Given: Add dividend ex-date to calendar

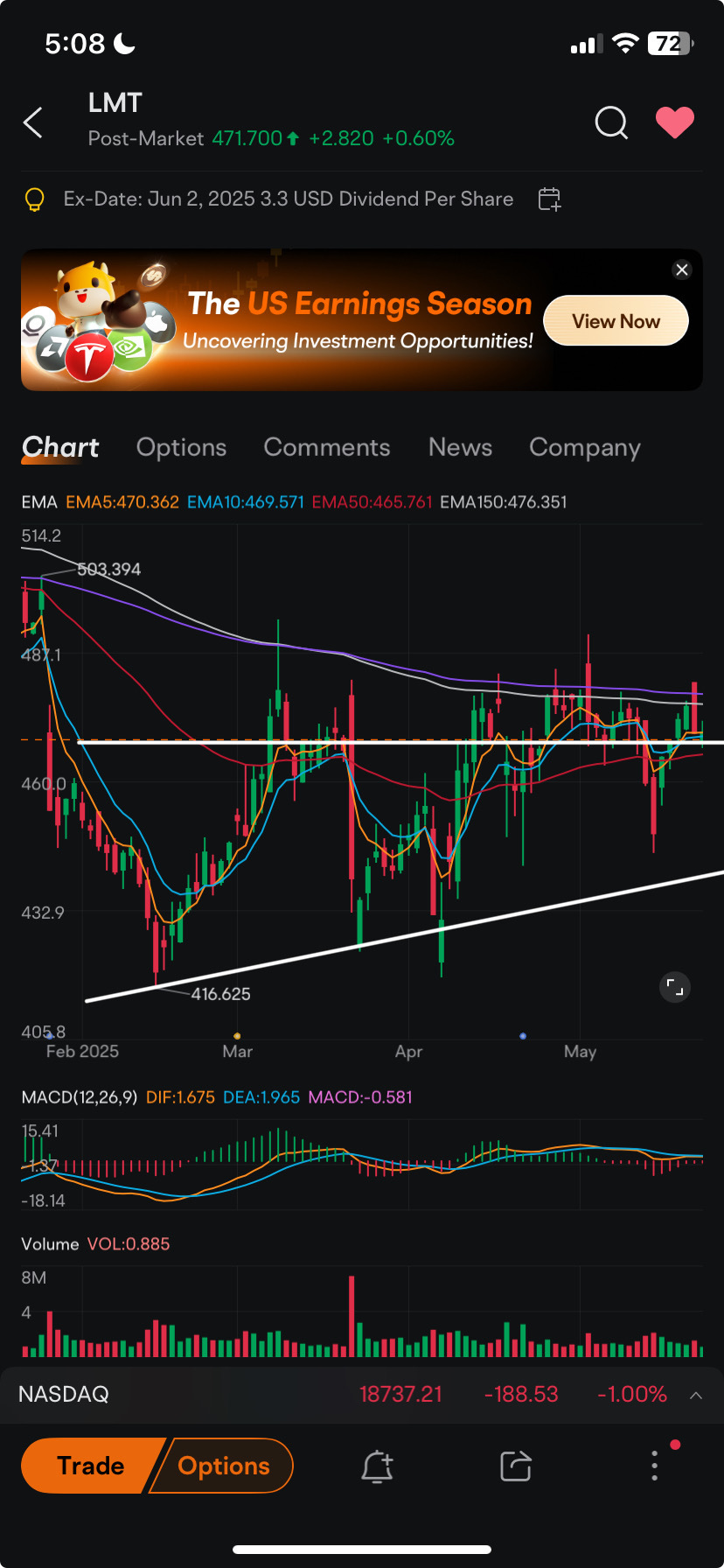Looking at the screenshot, I should coord(549,199).
